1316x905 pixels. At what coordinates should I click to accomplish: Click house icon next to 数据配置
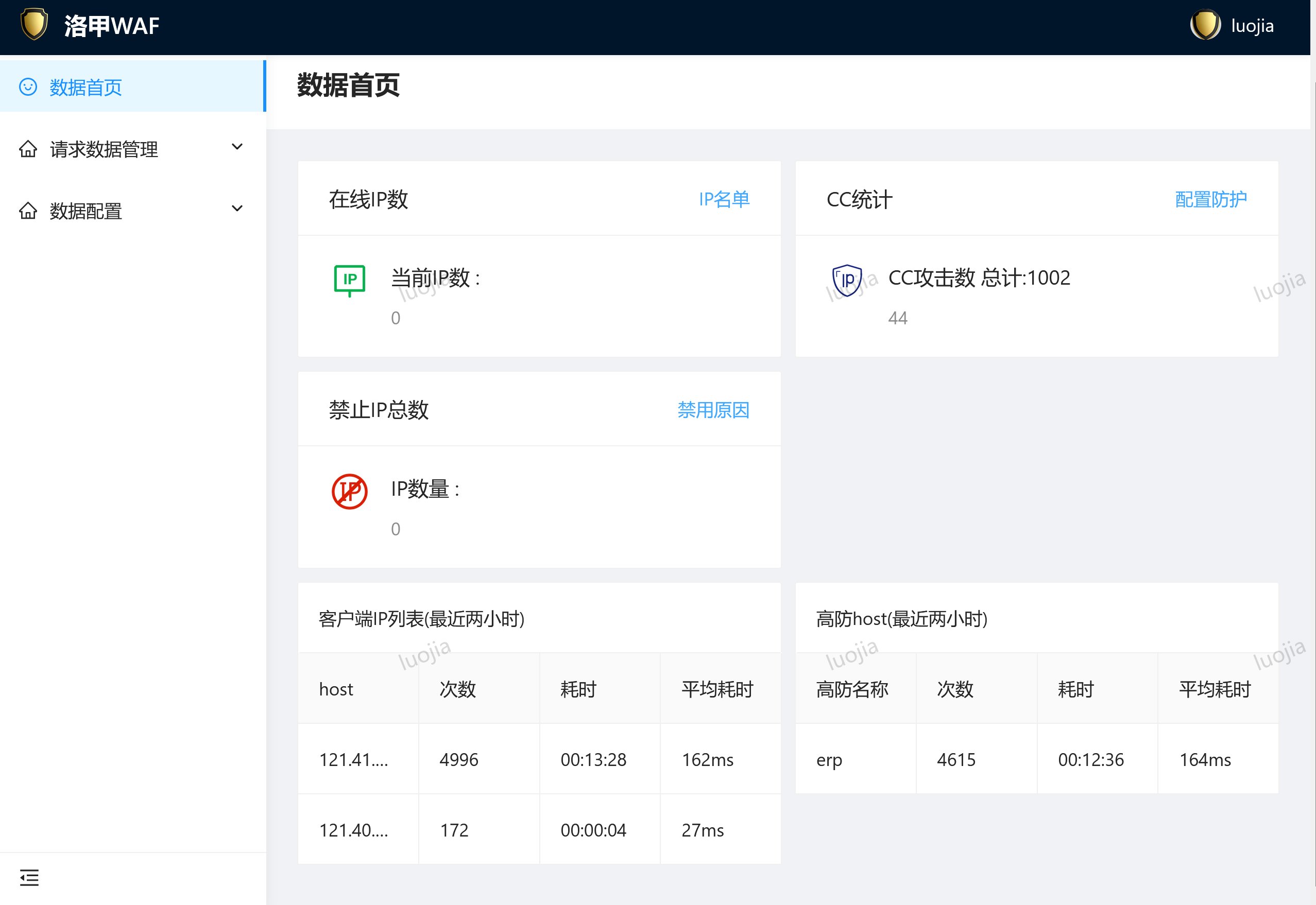pos(28,211)
